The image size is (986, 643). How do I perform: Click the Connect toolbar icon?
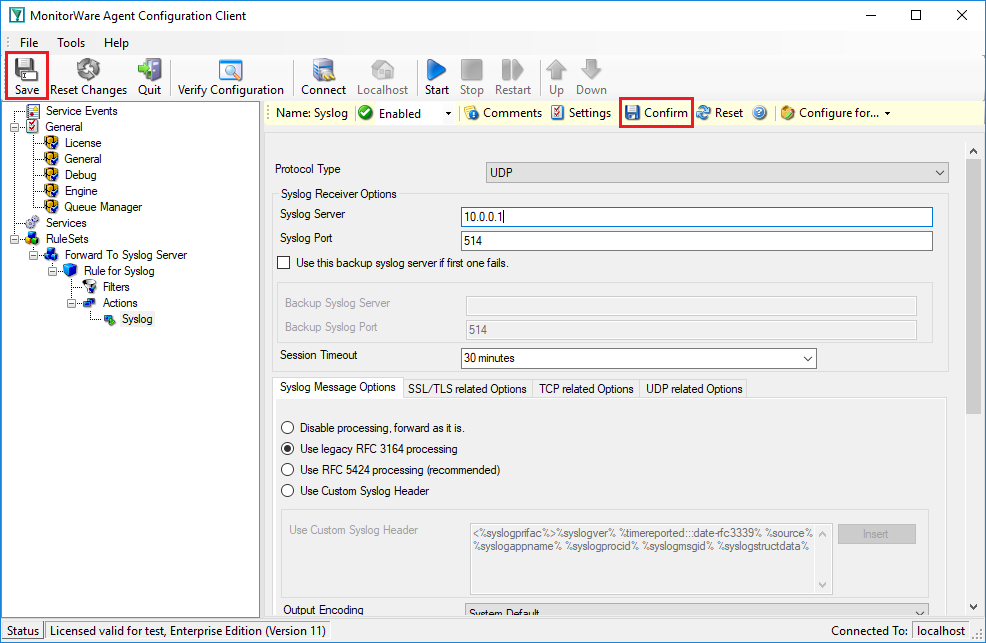click(x=323, y=75)
